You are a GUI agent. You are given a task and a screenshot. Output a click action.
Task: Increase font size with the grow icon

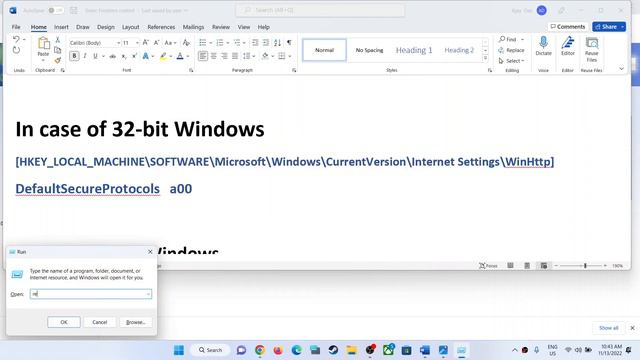146,42
